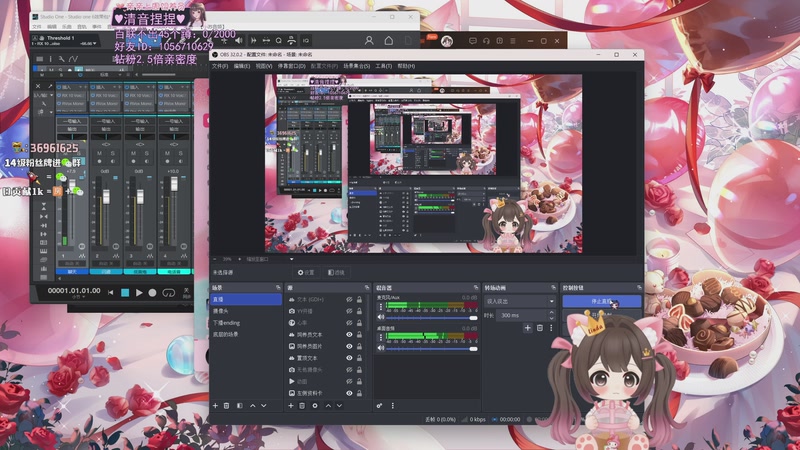800x450 pixels.
Task: Undock the scenes panel
Action: point(278,288)
